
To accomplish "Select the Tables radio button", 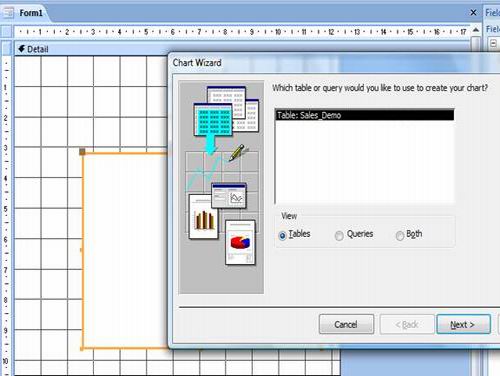I will (x=282, y=235).
